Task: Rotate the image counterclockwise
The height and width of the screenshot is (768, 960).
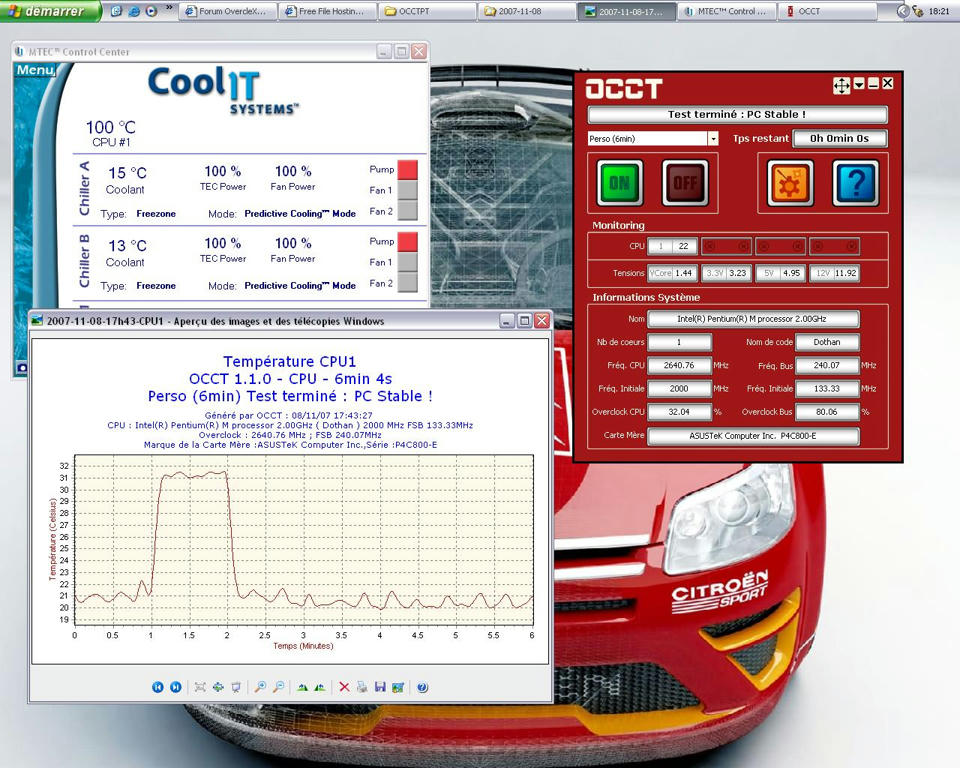Action: [x=320, y=687]
